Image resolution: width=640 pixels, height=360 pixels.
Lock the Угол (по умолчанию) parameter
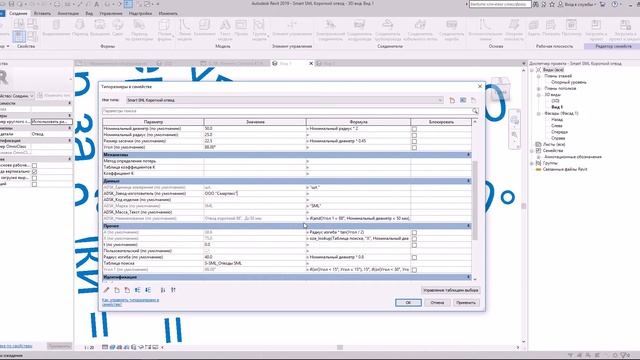coord(414,147)
